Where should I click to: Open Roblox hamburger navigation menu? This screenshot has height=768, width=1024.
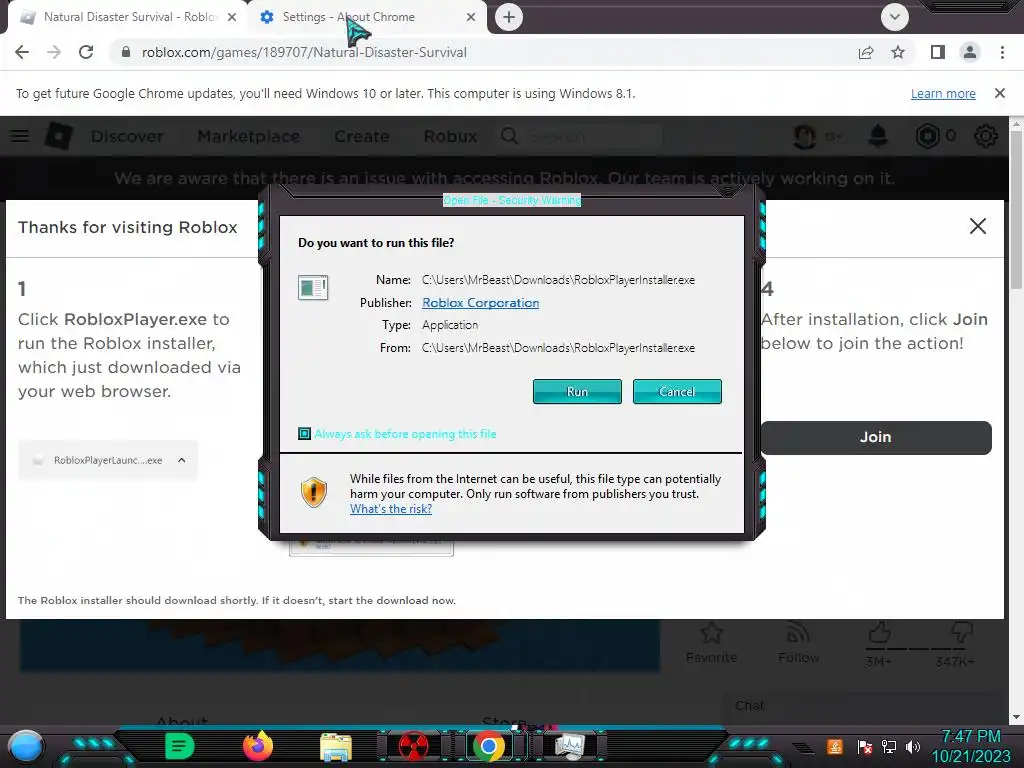(x=20, y=136)
